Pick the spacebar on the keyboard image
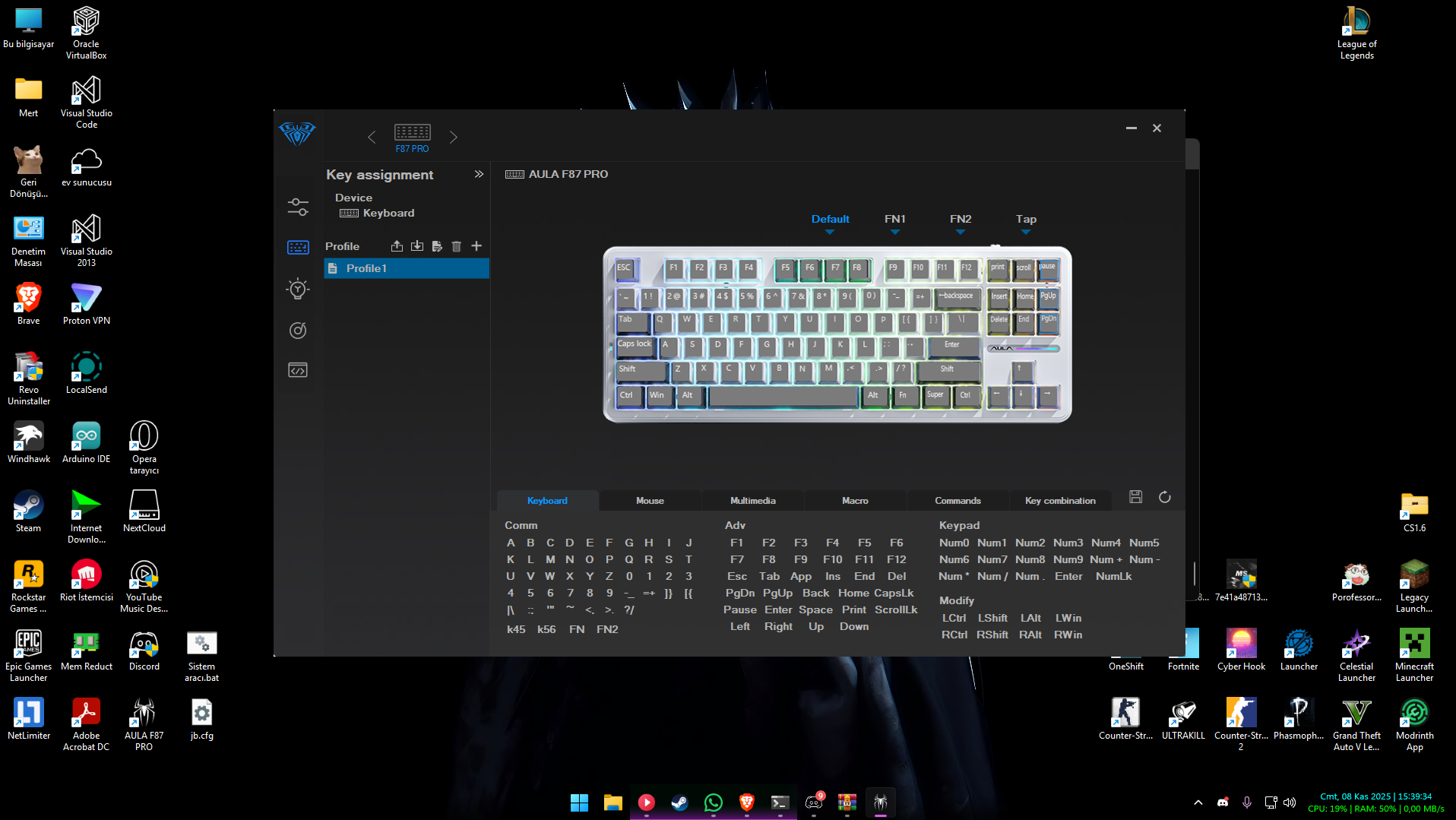1456x820 pixels. [783, 397]
